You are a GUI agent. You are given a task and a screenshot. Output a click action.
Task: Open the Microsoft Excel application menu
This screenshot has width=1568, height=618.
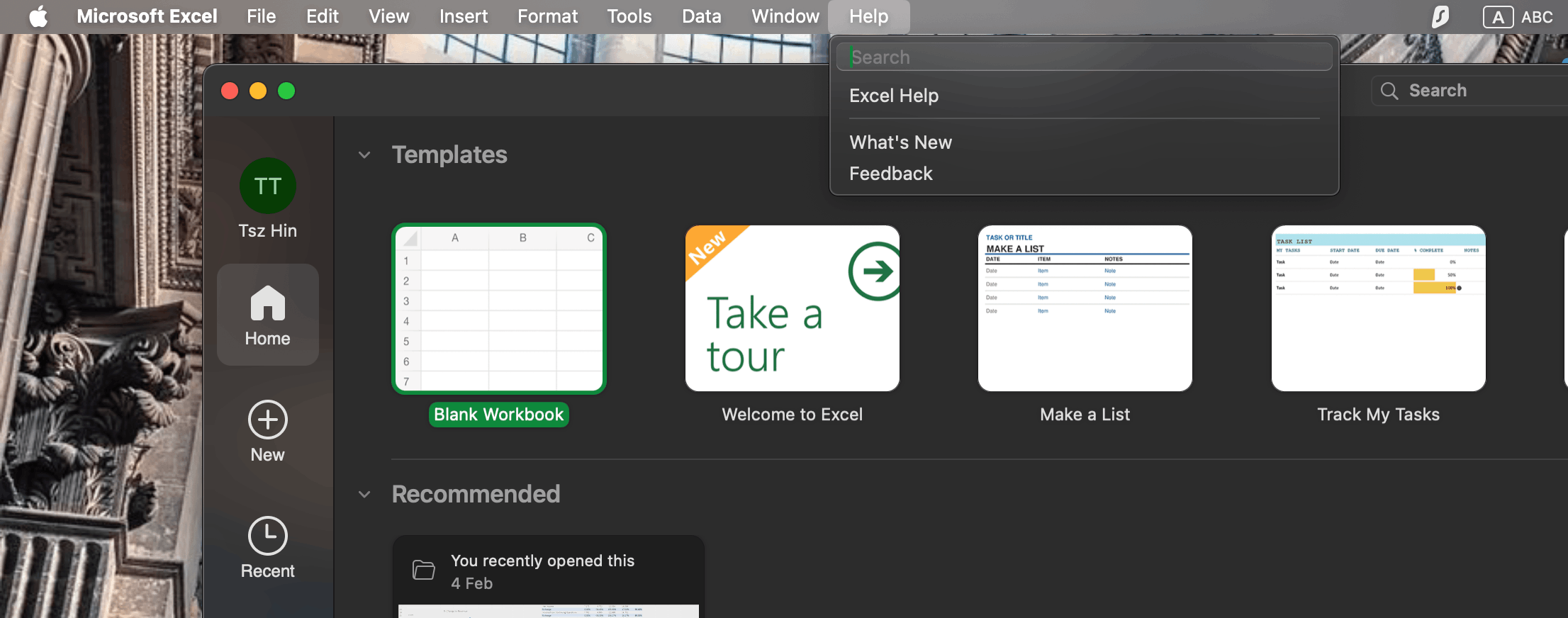point(147,16)
